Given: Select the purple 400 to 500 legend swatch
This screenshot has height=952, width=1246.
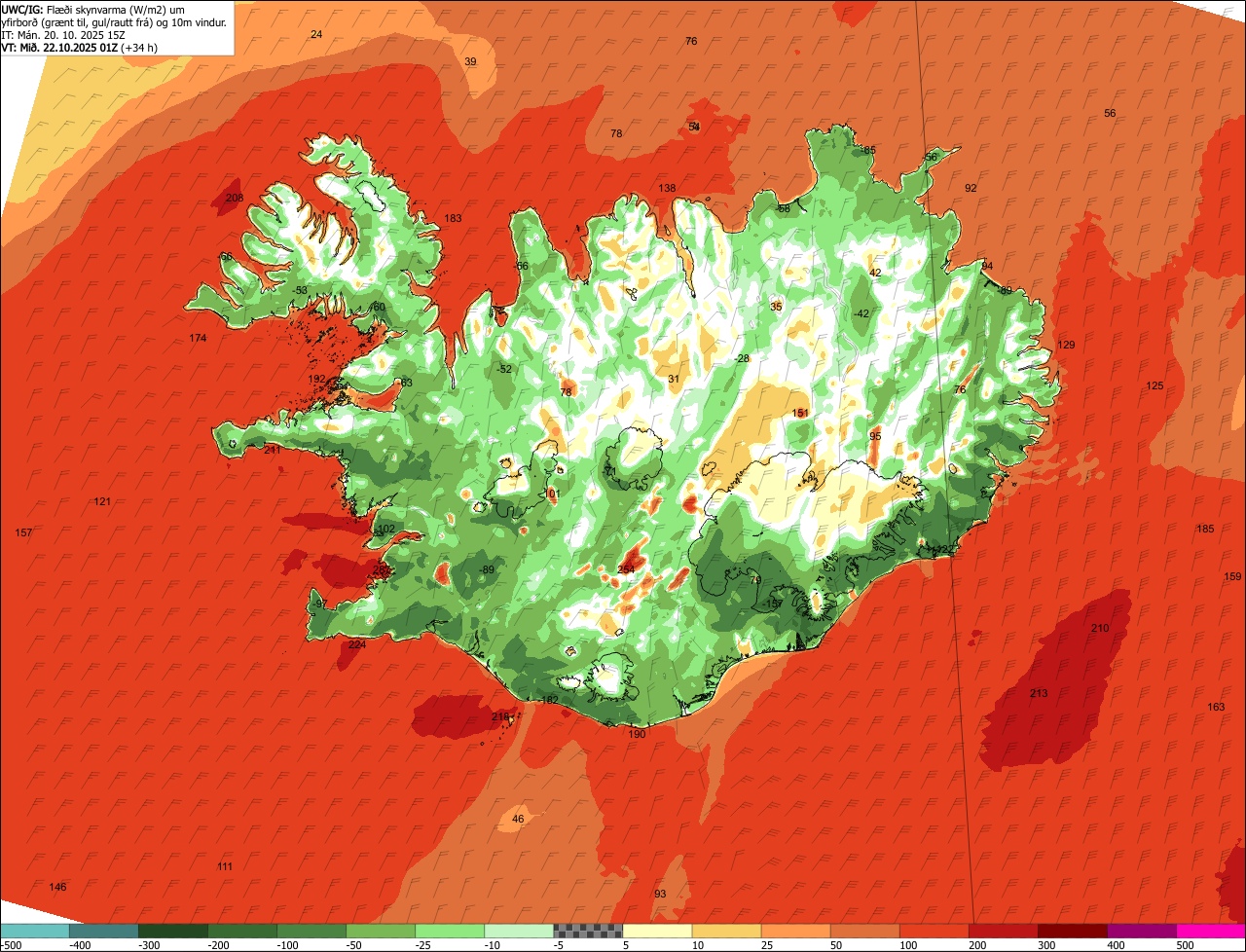Looking at the screenshot, I should point(1142,932).
